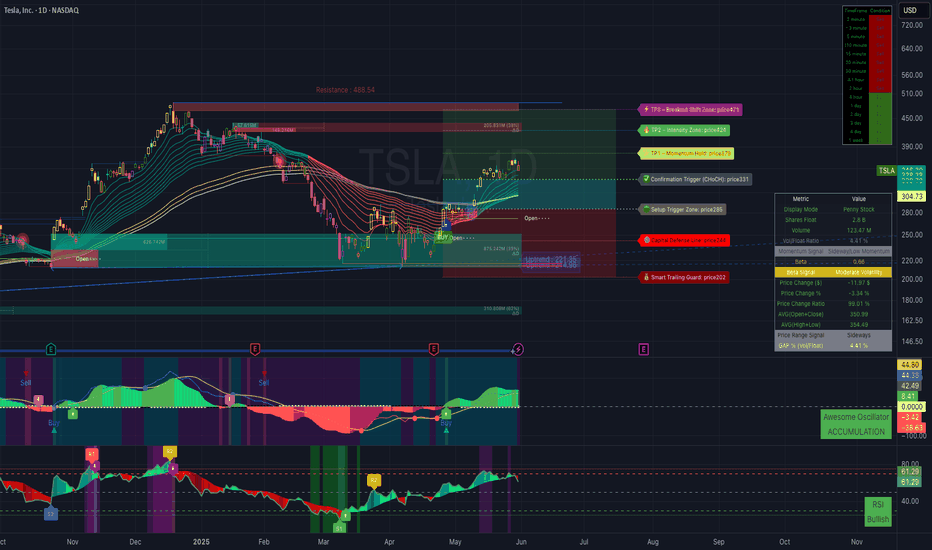
Task: Click the BUY signal label on the price chart
Action: [x=443, y=237]
